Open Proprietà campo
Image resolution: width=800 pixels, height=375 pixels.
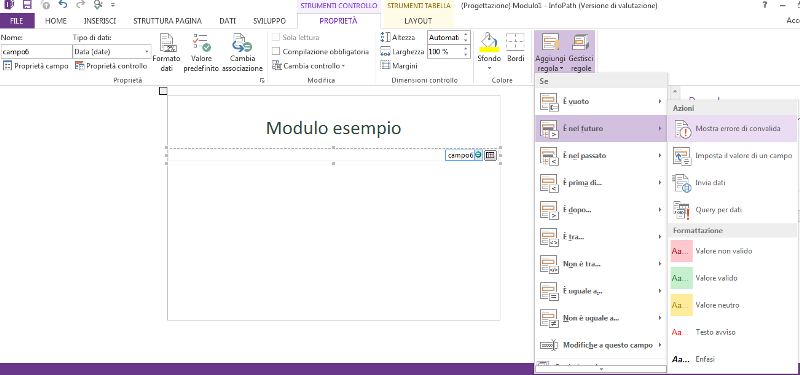tap(36, 66)
